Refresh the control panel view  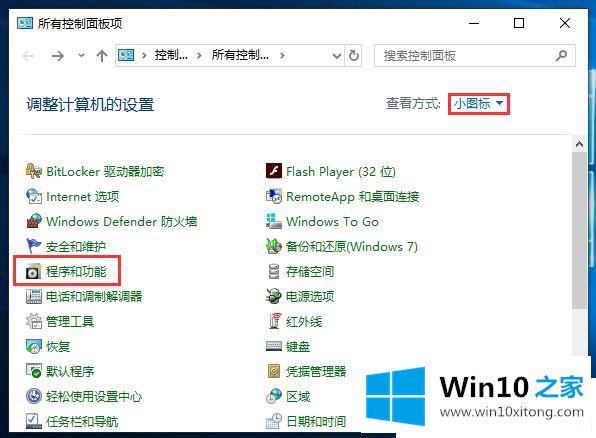[x=353, y=56]
